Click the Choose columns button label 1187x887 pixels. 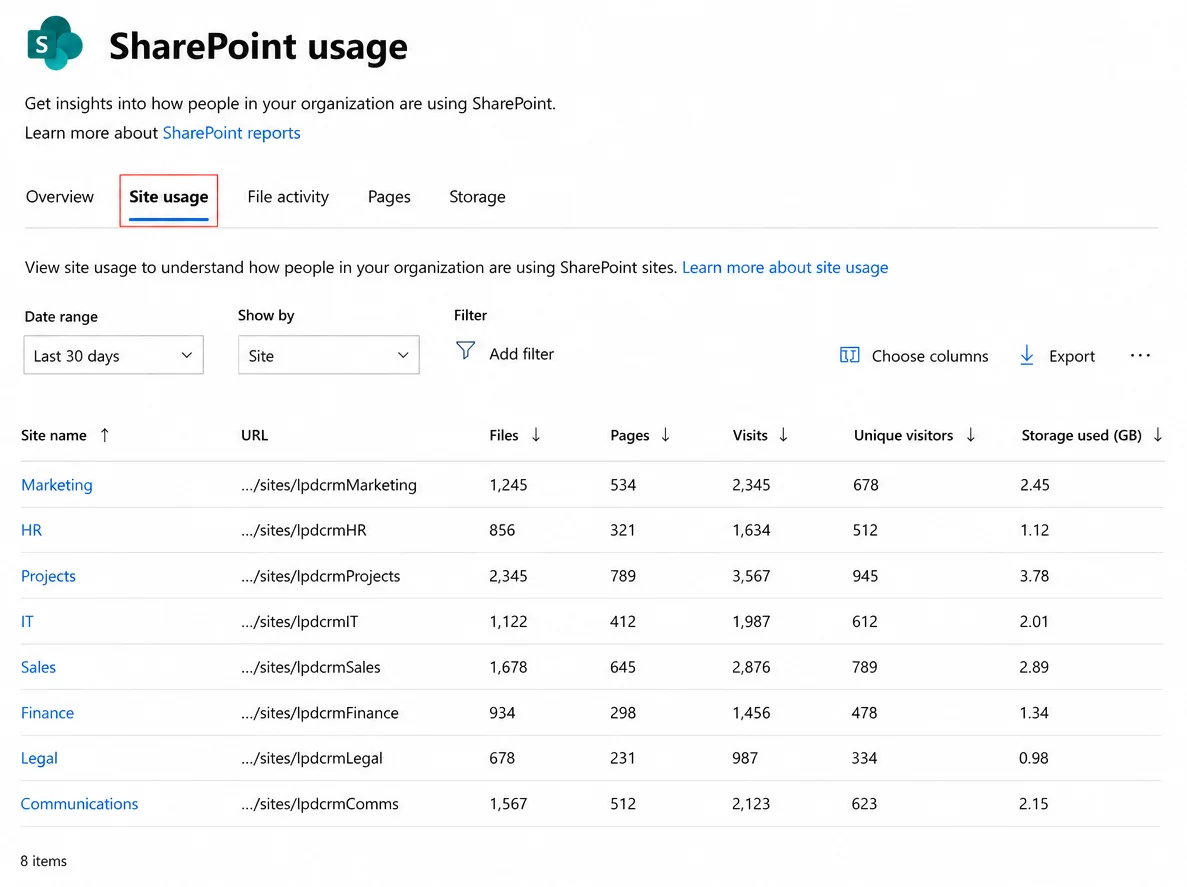(x=930, y=356)
